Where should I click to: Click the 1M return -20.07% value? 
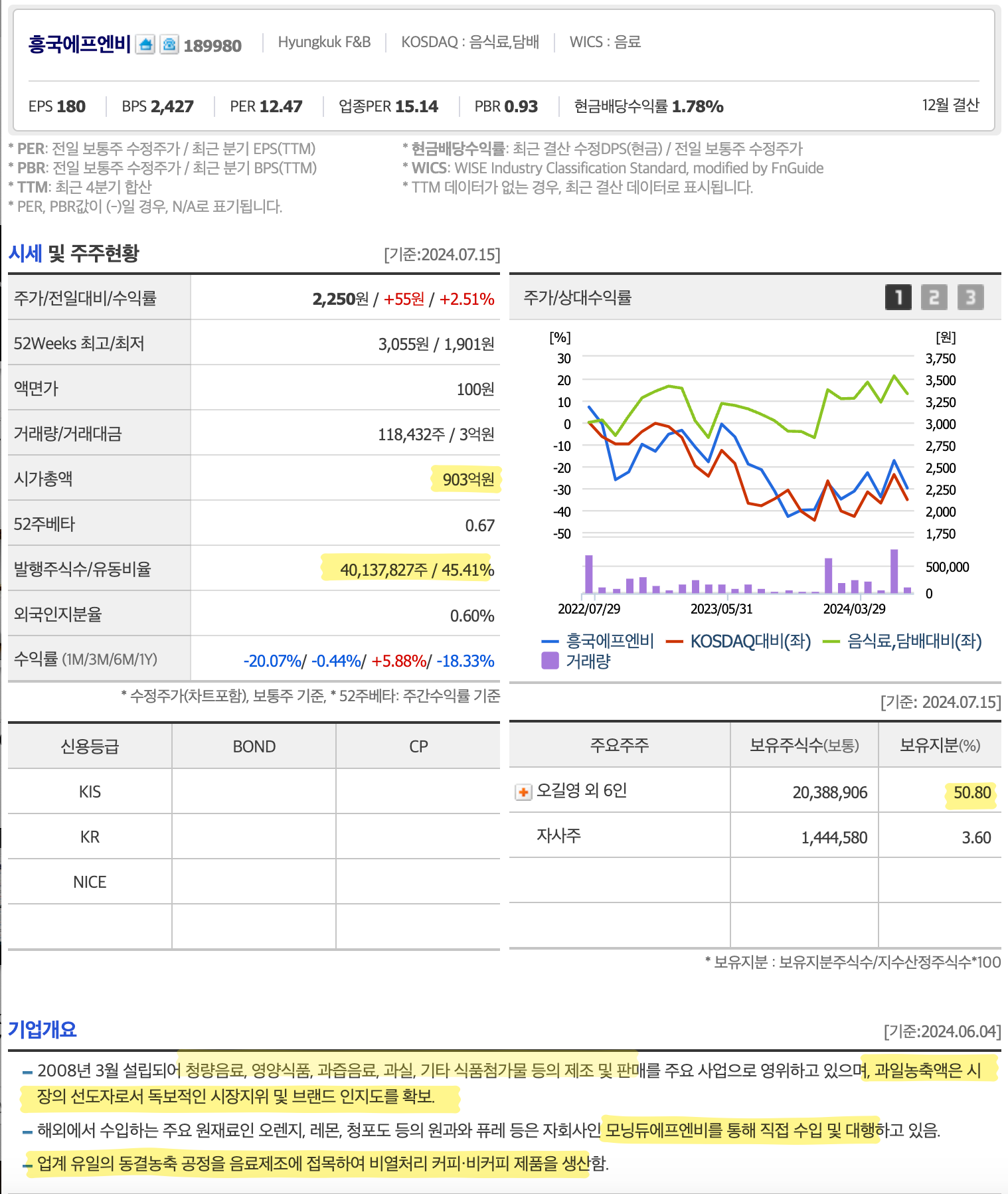coord(273,661)
